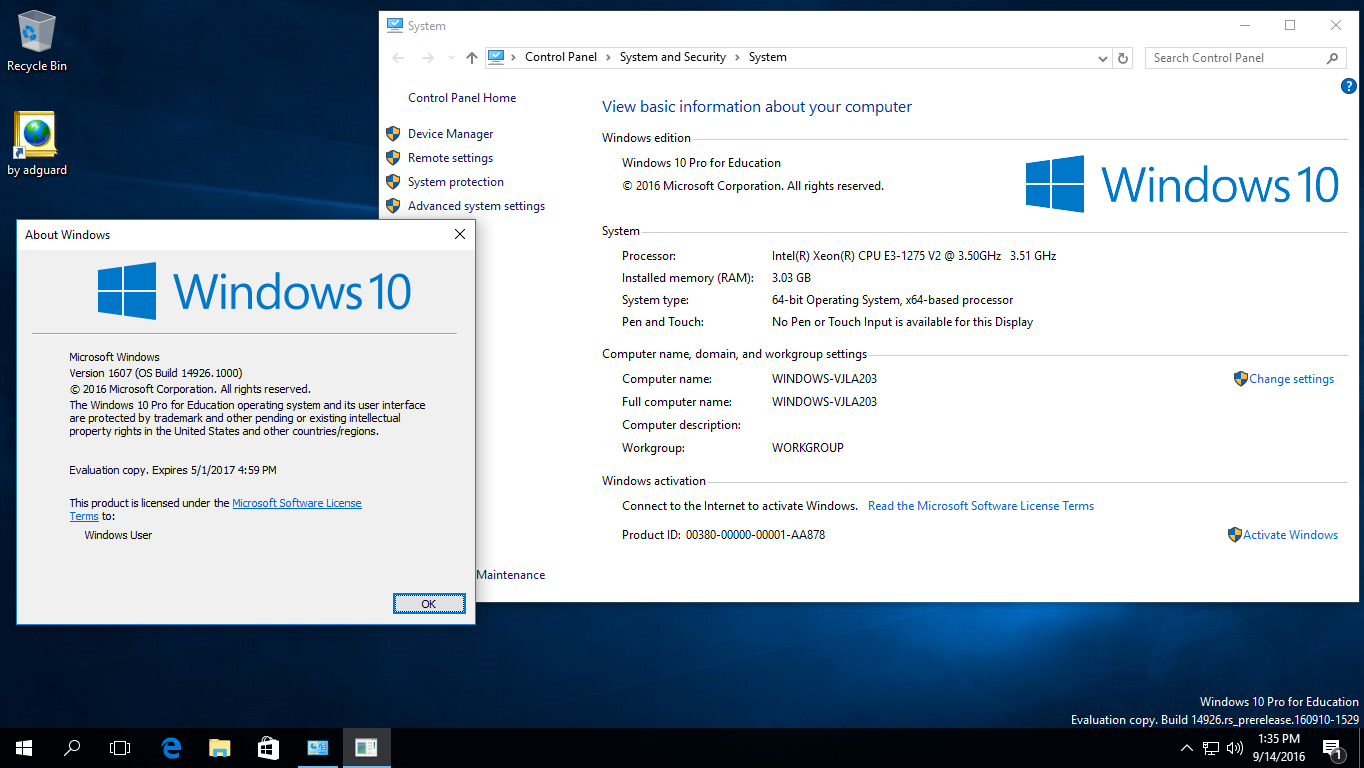Switch to the System window taskbar button

click(x=318, y=747)
